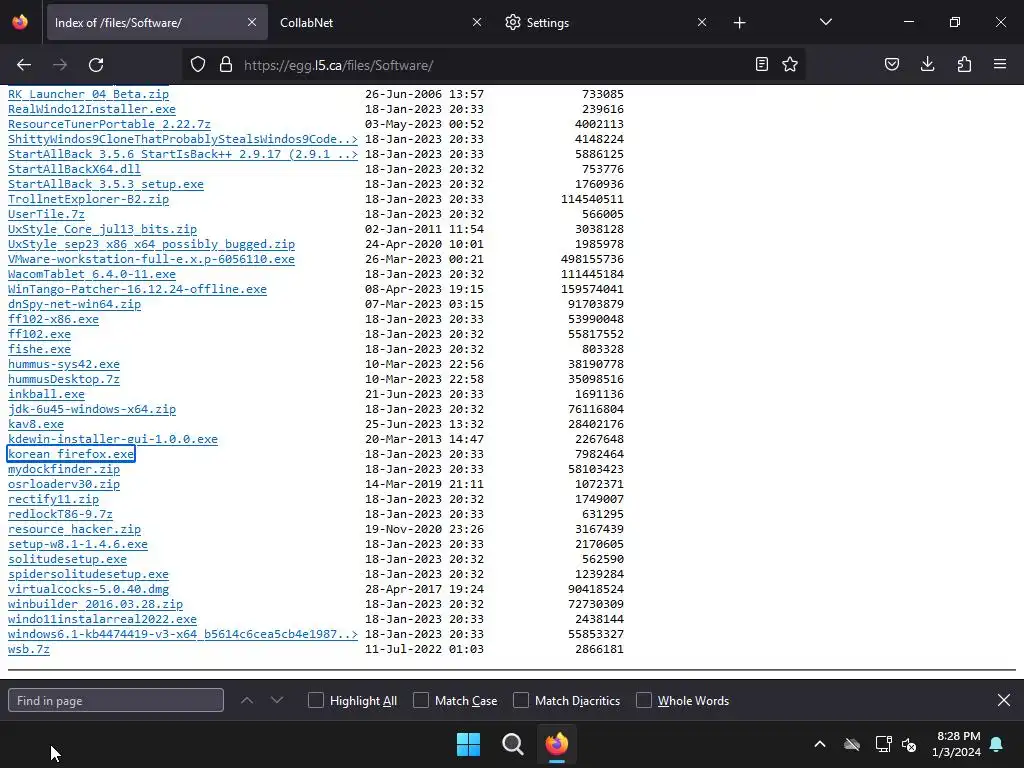This screenshot has width=1024, height=768.
Task: Open the jdk-6u45-windows-x64.zip link
Action: click(92, 409)
